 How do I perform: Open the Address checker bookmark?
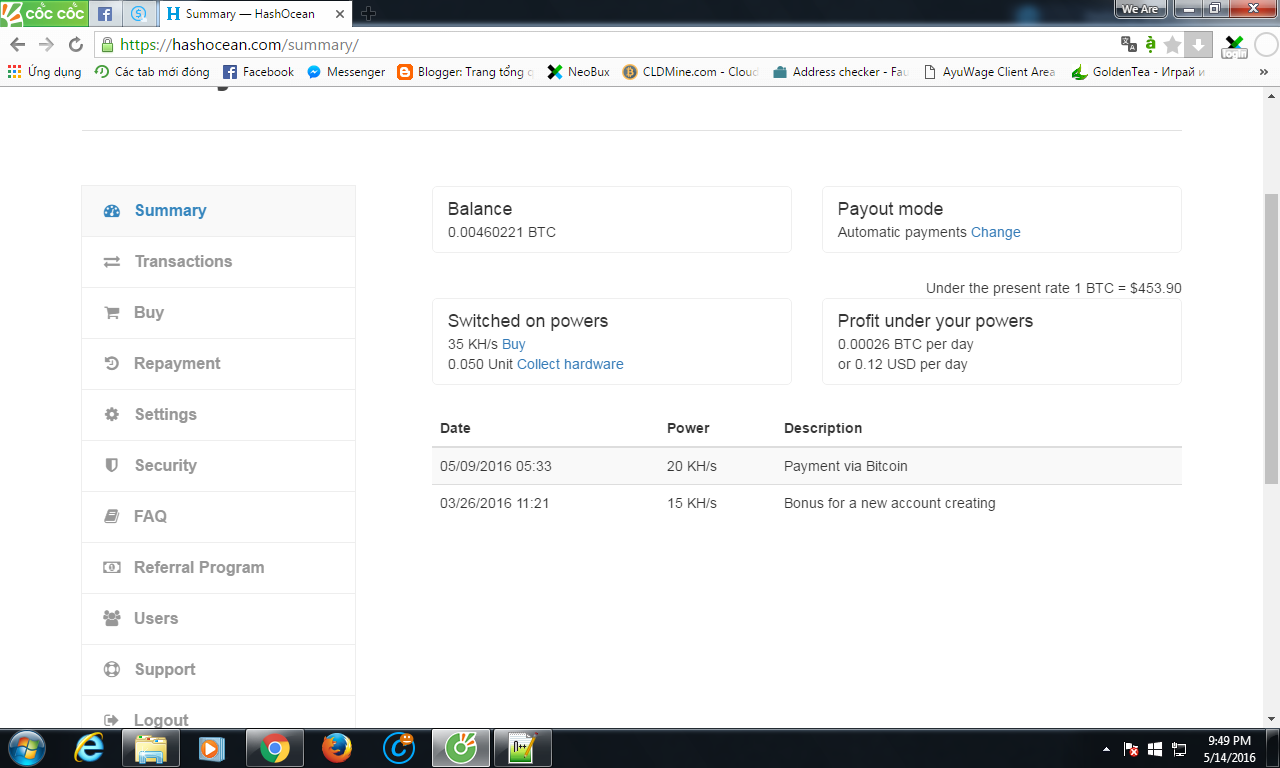click(841, 72)
